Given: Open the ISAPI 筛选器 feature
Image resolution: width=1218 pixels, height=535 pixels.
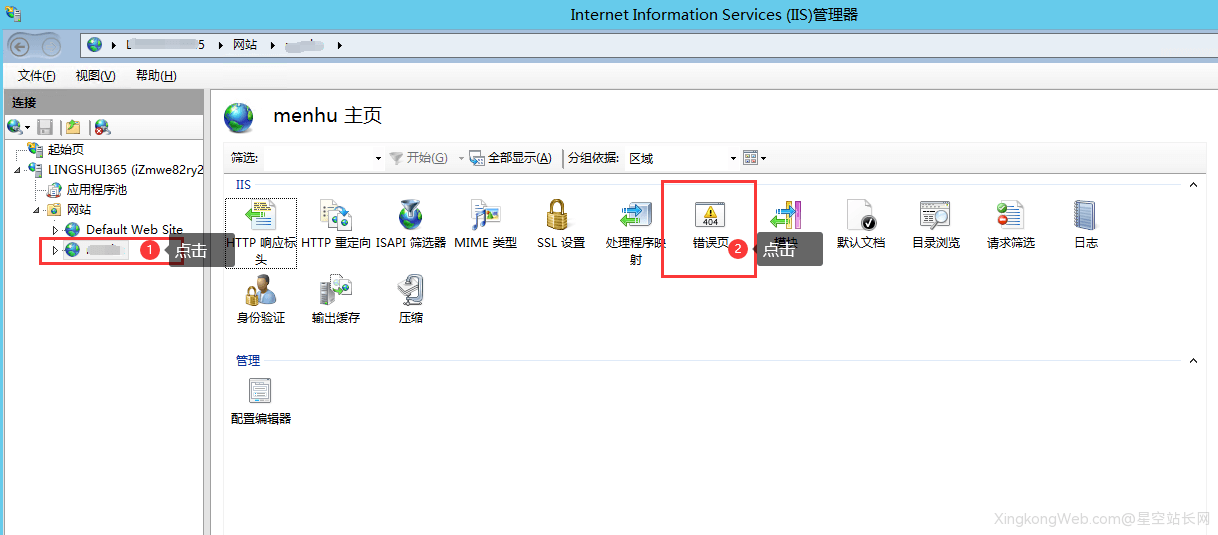Looking at the screenshot, I should coord(411,225).
